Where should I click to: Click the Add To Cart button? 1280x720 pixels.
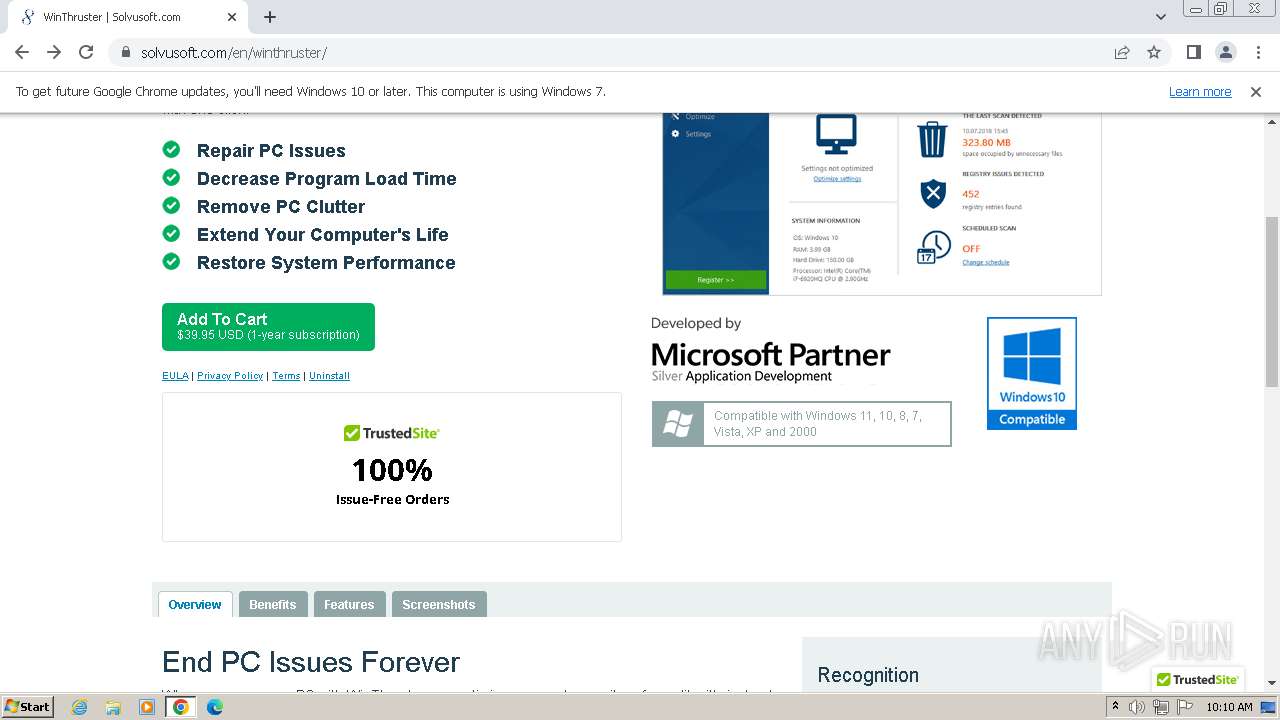pos(268,327)
